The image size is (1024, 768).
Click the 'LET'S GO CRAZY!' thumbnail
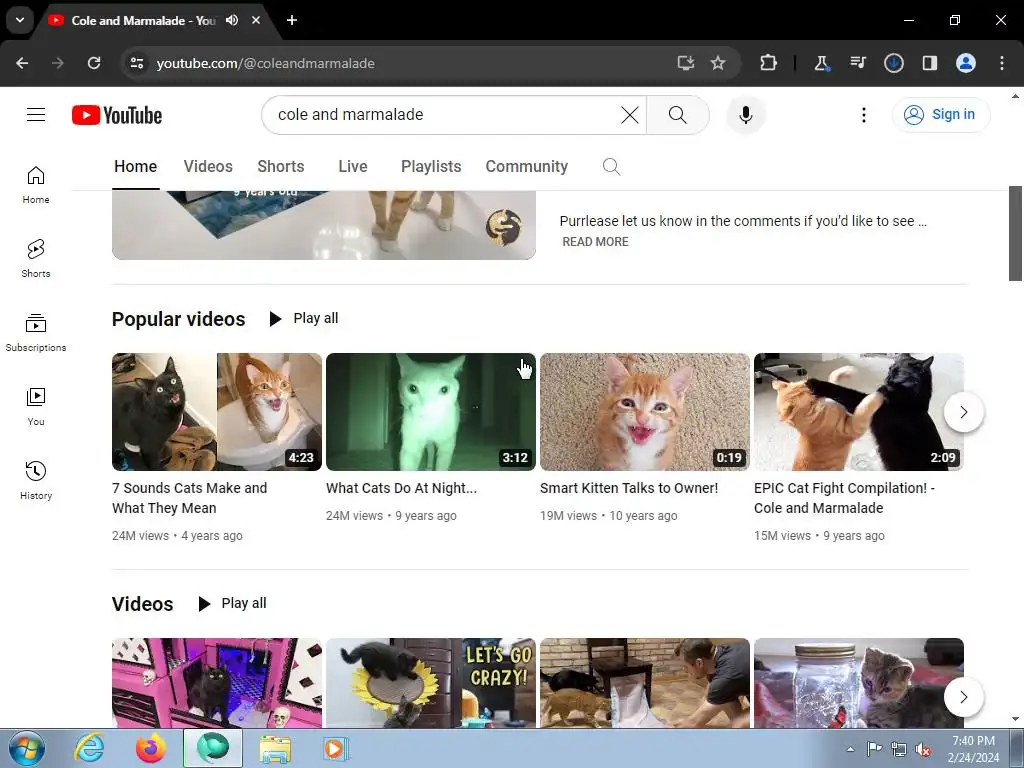click(431, 683)
